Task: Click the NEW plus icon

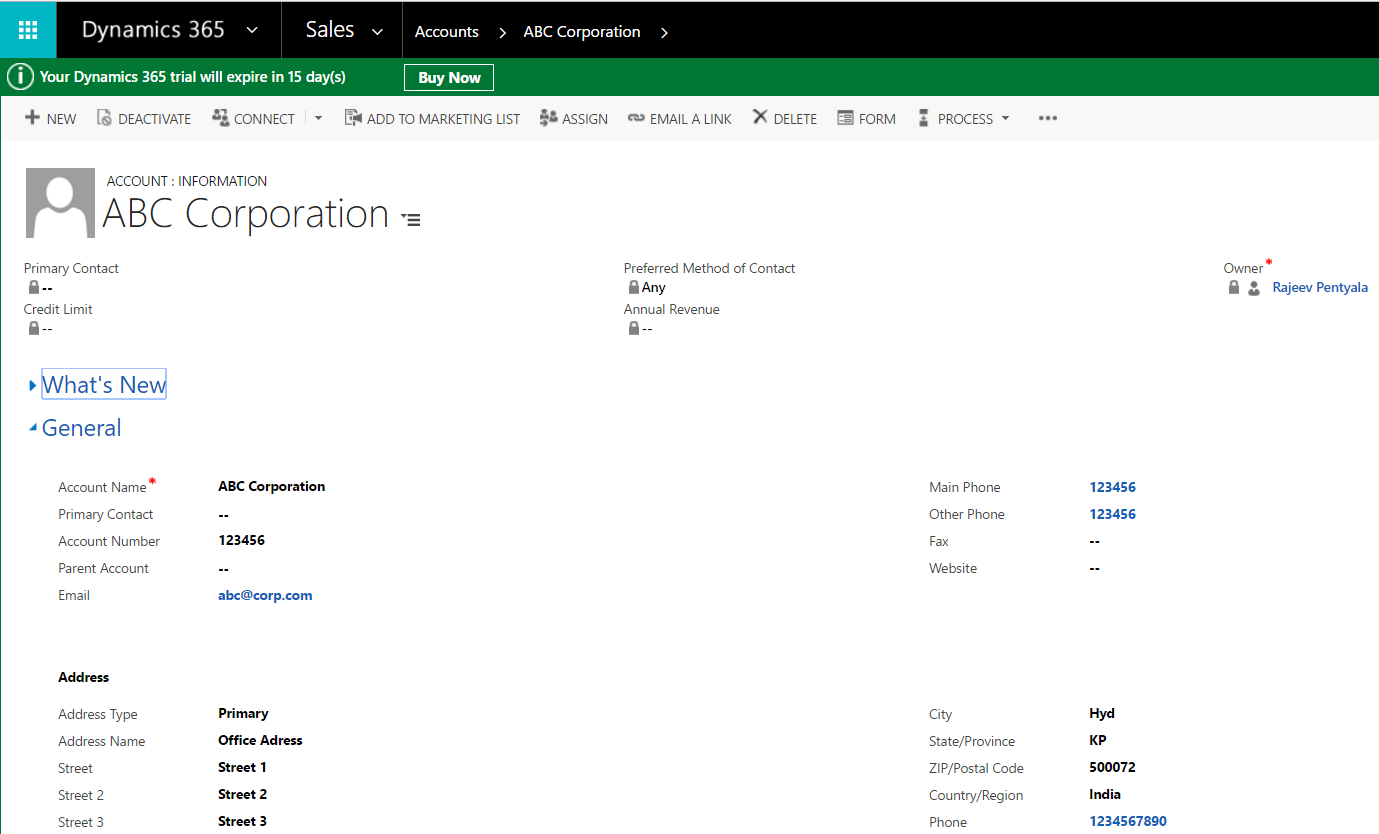Action: pos(33,118)
